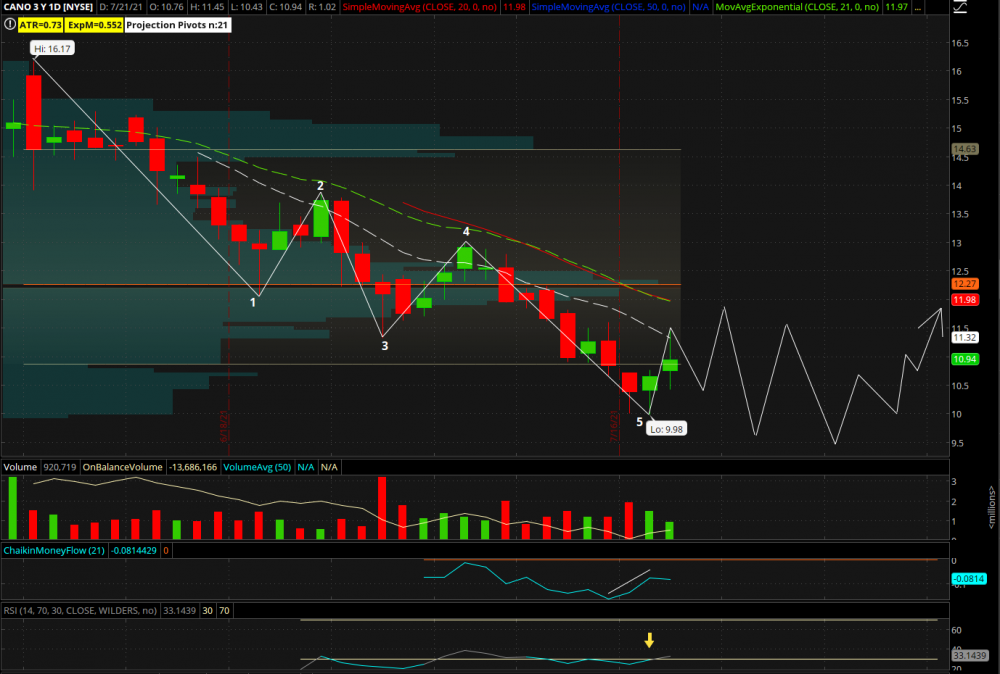Screen dimensions: 1000x674
Task: Click the info icon beside ATR label
Action: [x=8, y=24]
